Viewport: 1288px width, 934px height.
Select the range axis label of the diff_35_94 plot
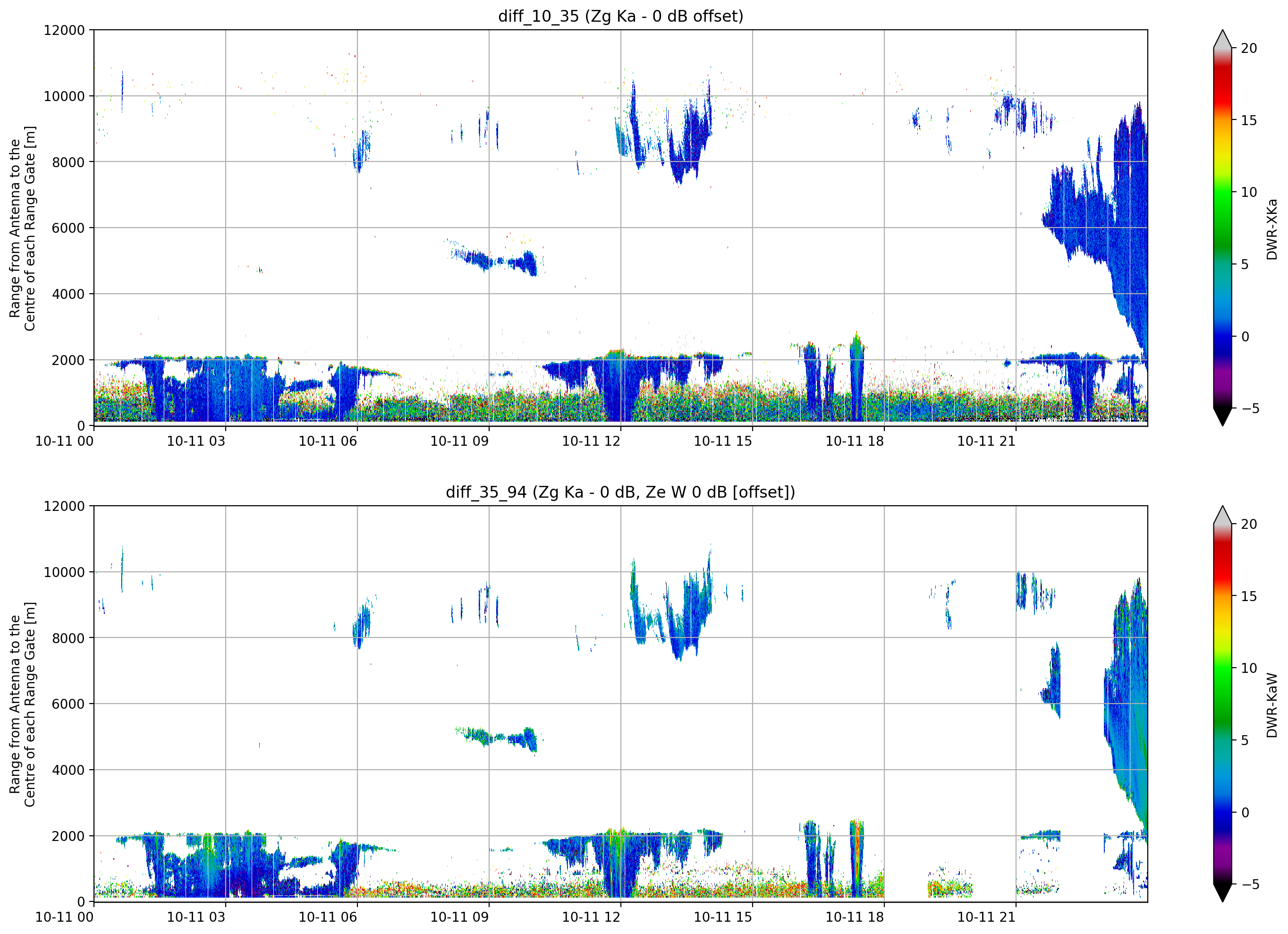click(x=22, y=705)
